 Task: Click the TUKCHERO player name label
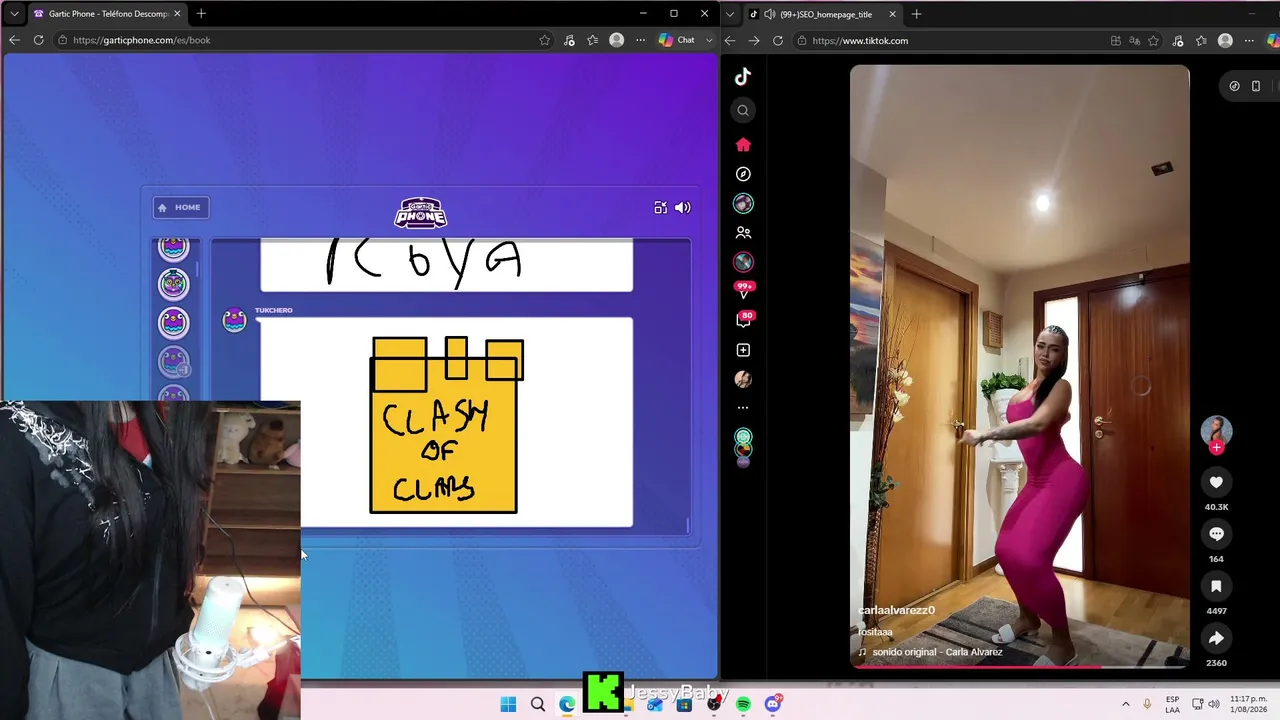coord(274,310)
